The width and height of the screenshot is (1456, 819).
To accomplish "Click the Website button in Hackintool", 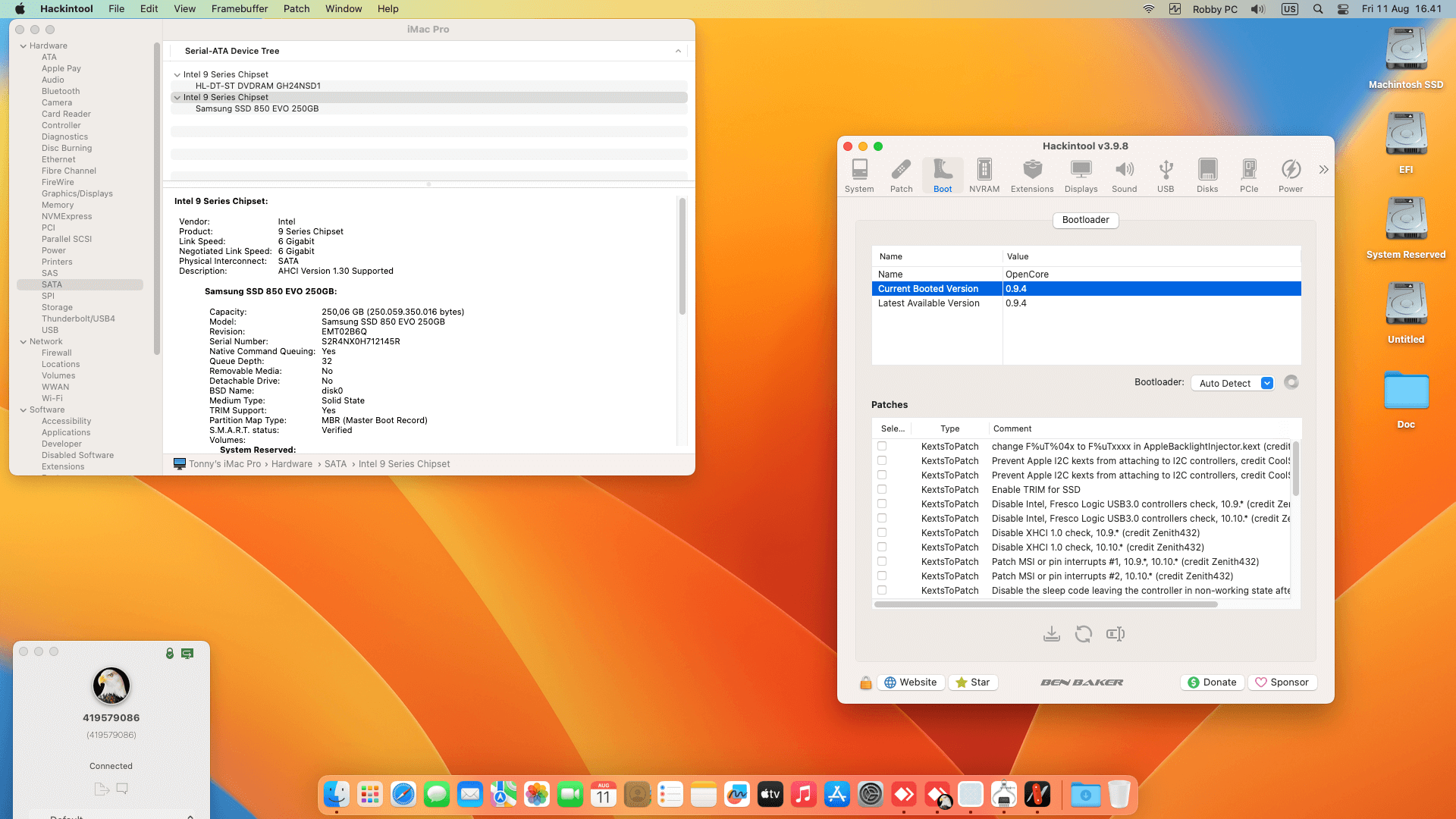I will [911, 682].
